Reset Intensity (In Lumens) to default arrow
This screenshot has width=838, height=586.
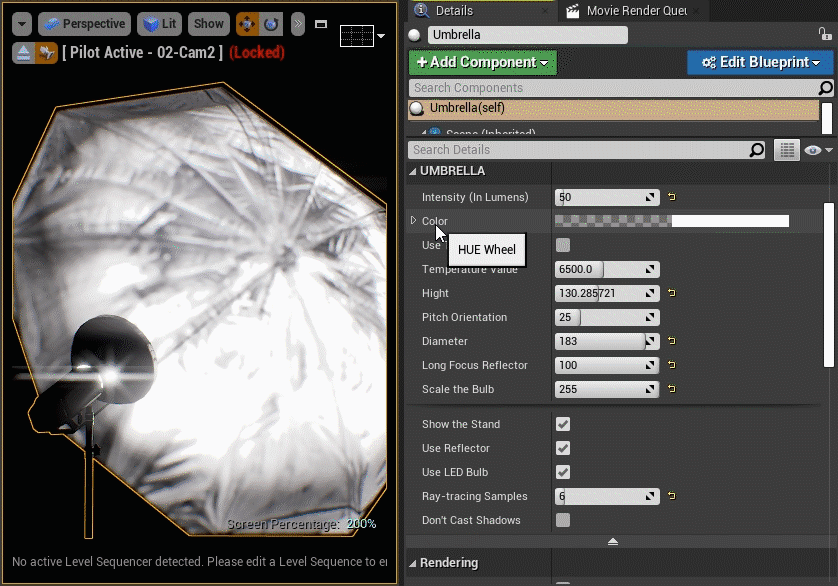pos(672,197)
